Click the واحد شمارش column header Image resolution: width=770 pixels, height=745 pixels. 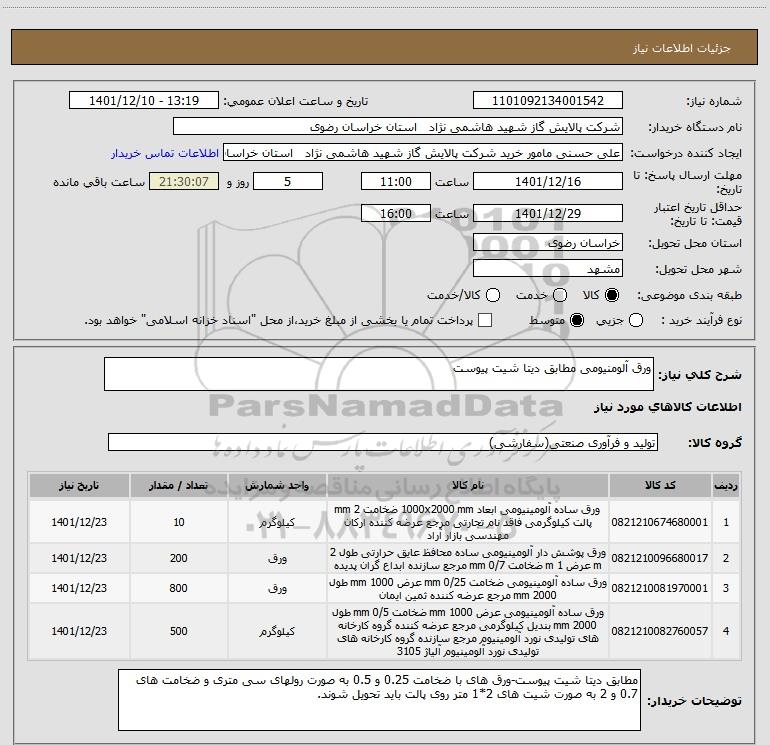pos(277,486)
